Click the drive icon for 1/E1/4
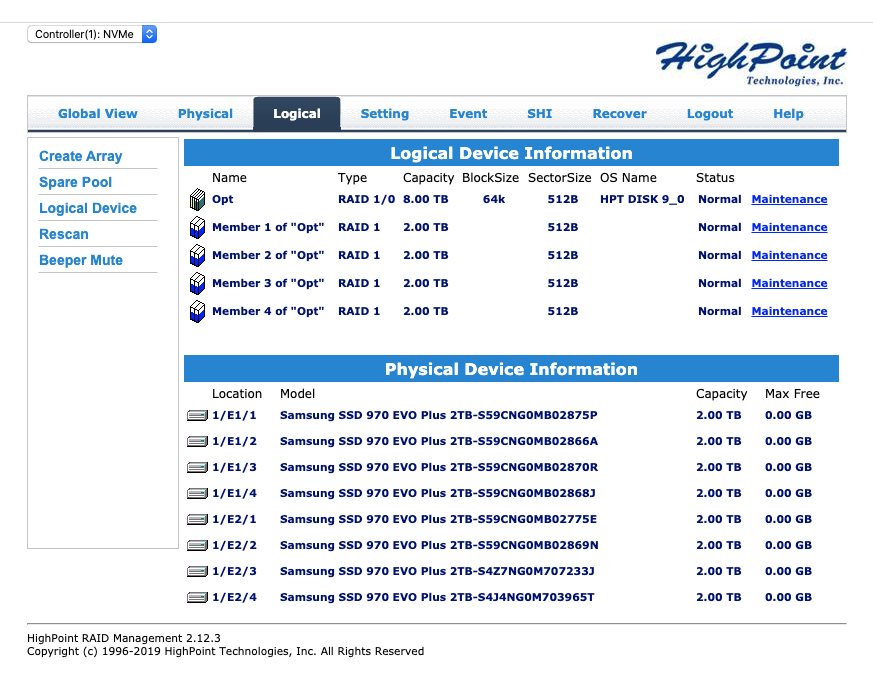The height and width of the screenshot is (698, 873). (x=197, y=493)
